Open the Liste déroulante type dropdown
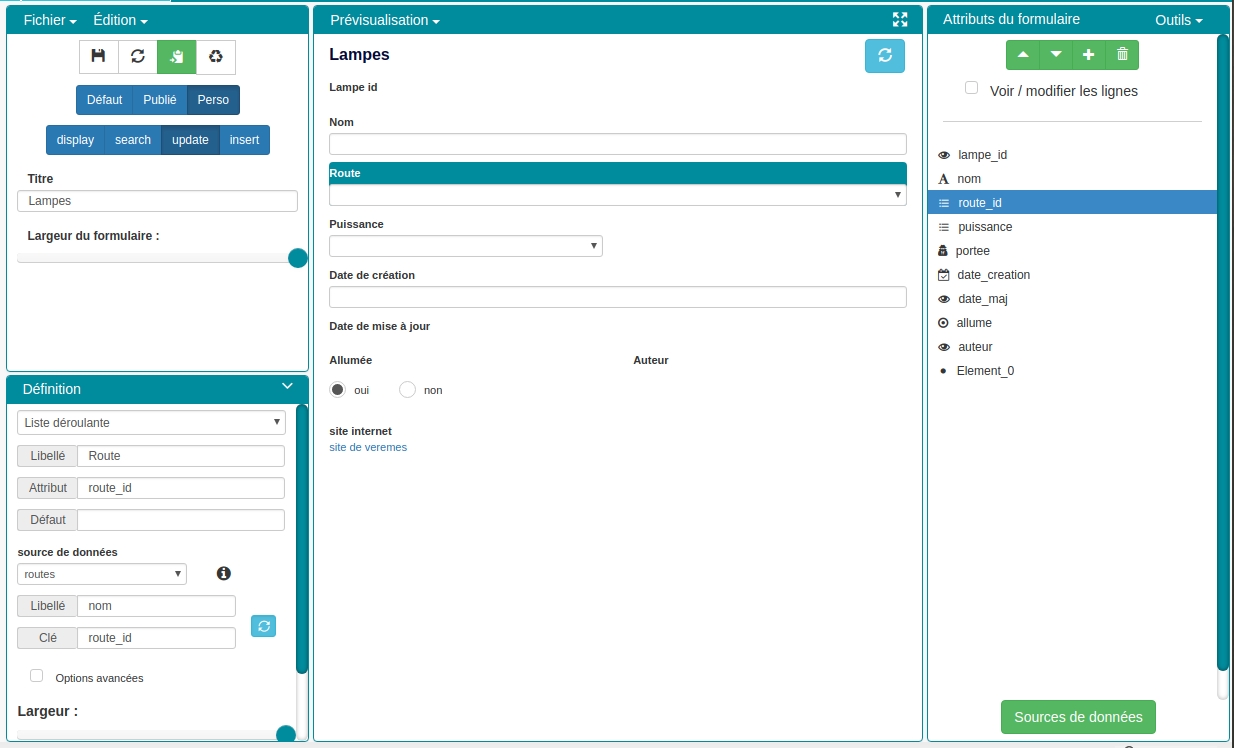Screen dimensions: 1234x748 (x=151, y=423)
